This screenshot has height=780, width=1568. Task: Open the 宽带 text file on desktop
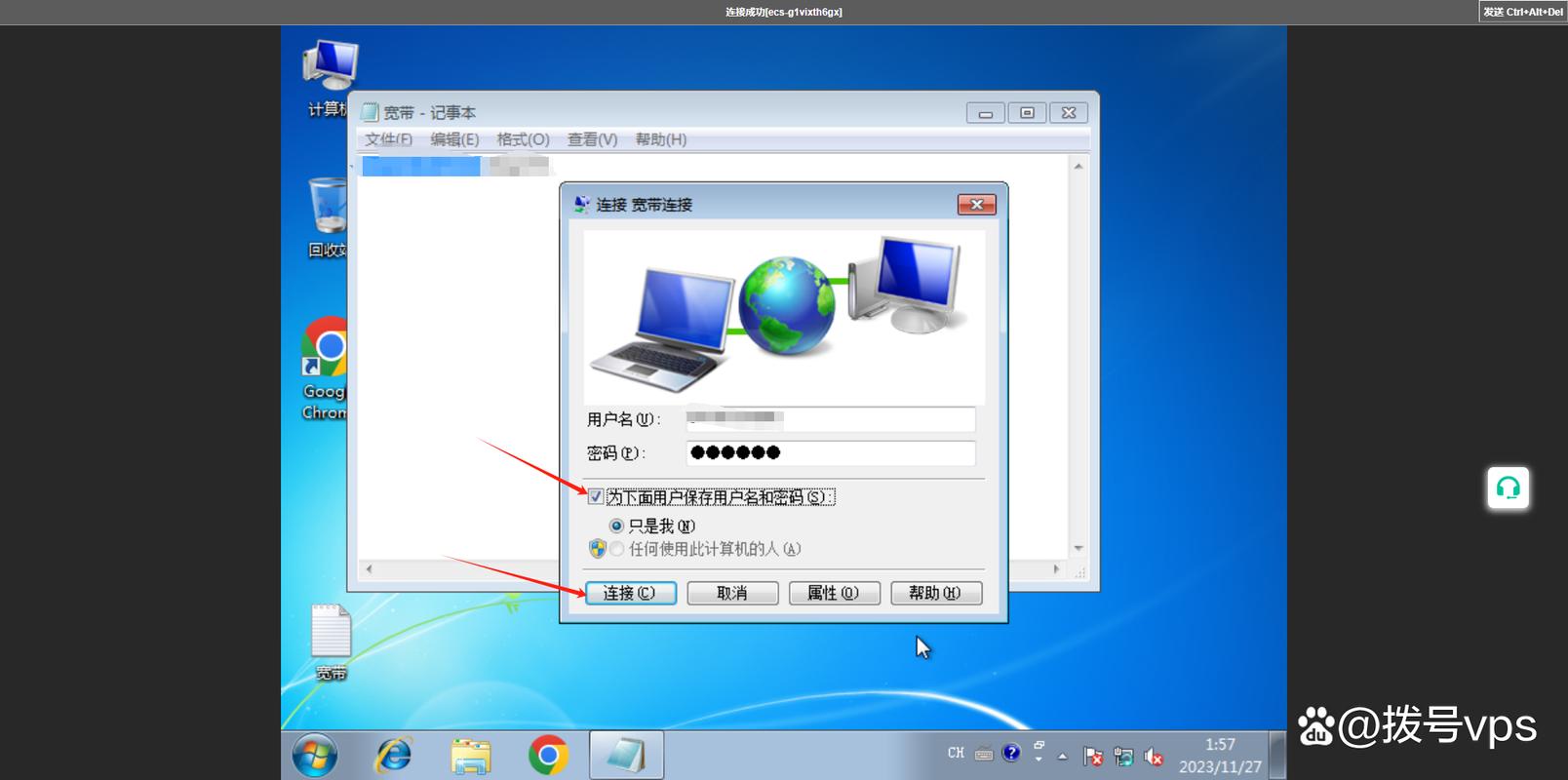pos(331,642)
